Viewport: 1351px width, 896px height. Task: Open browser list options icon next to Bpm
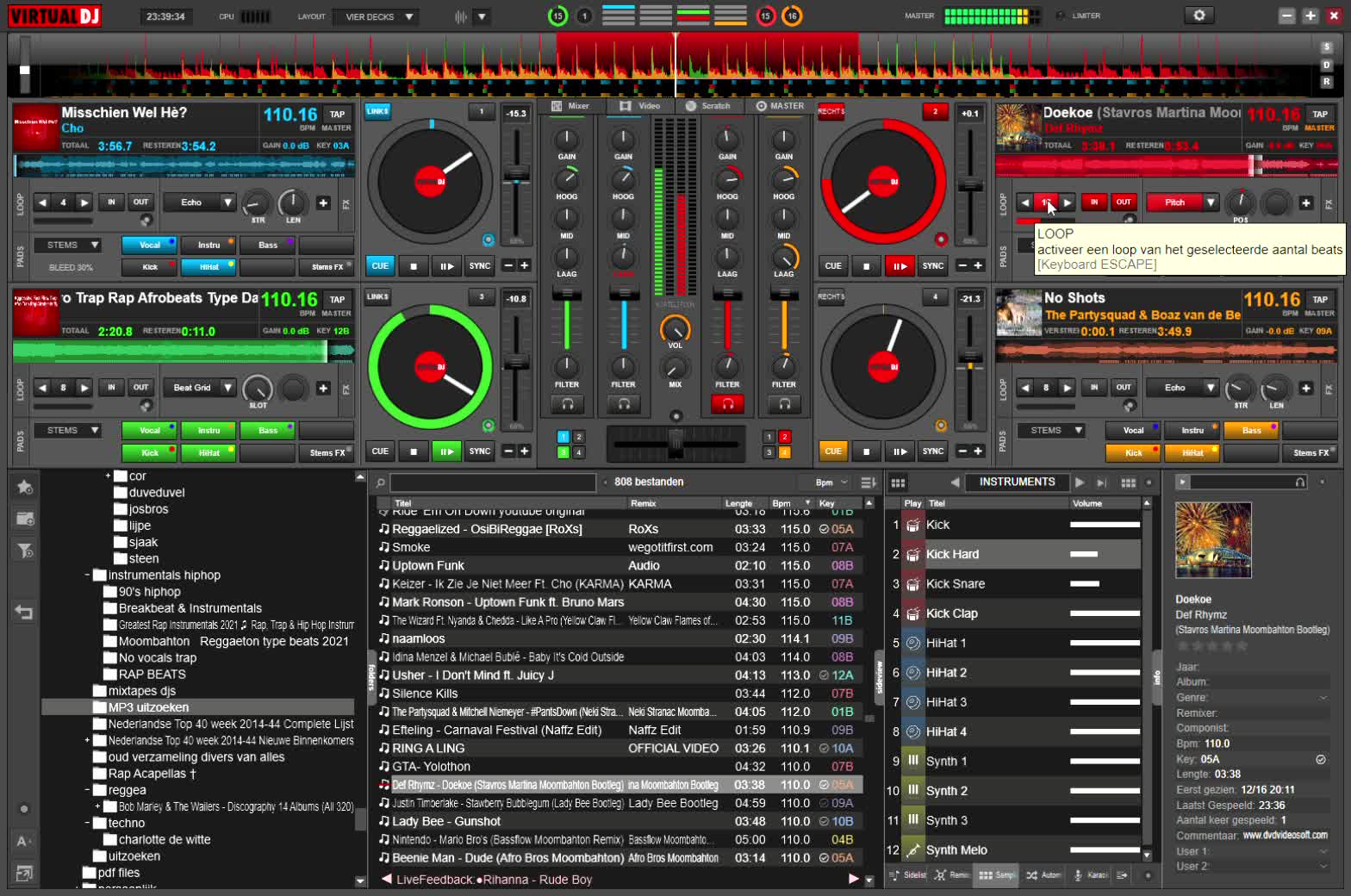coord(868,482)
